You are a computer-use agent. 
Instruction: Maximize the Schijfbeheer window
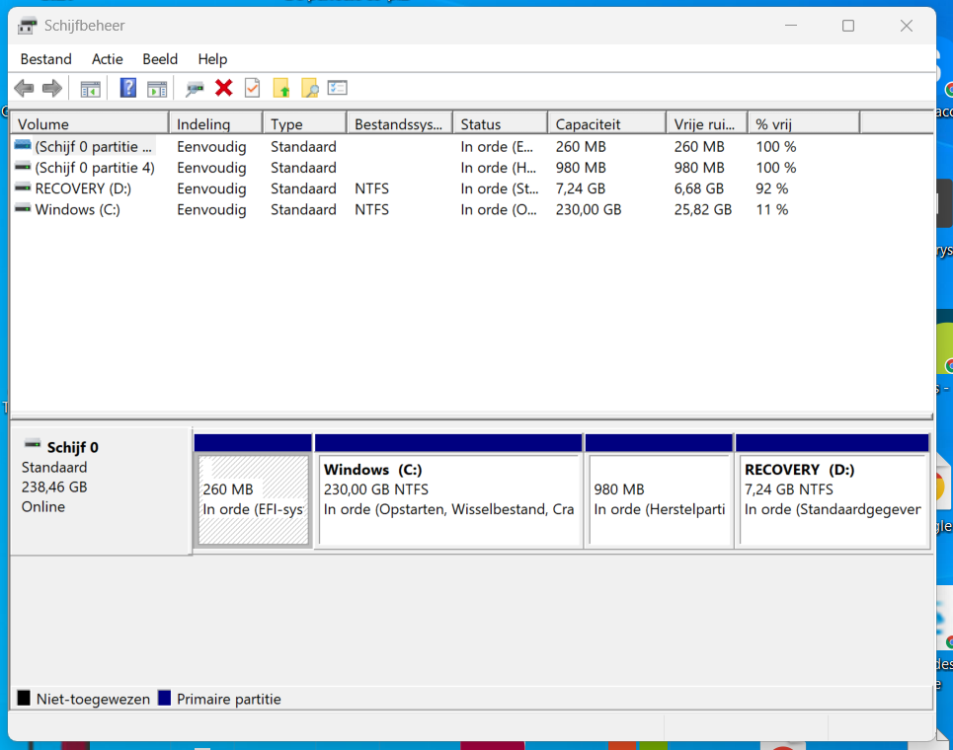pyautogui.click(x=848, y=26)
